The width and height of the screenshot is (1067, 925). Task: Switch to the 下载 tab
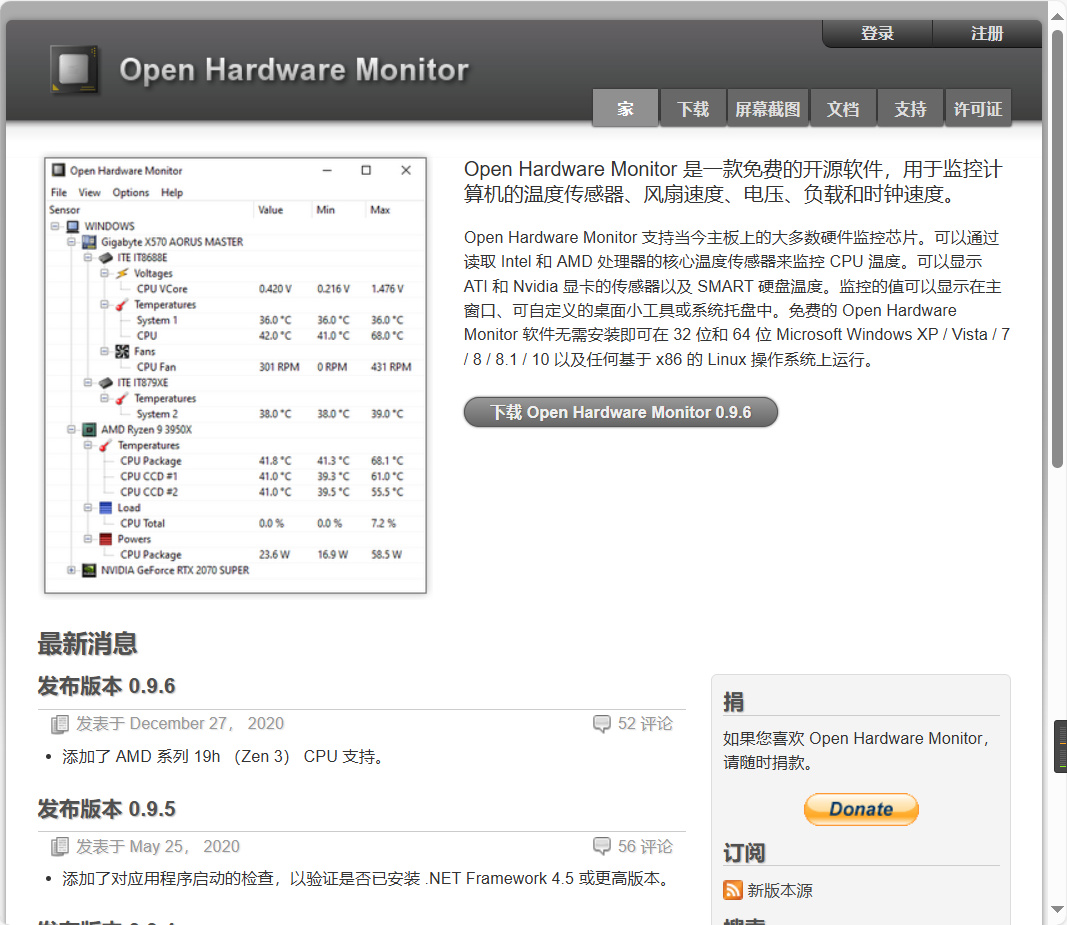[x=693, y=108]
